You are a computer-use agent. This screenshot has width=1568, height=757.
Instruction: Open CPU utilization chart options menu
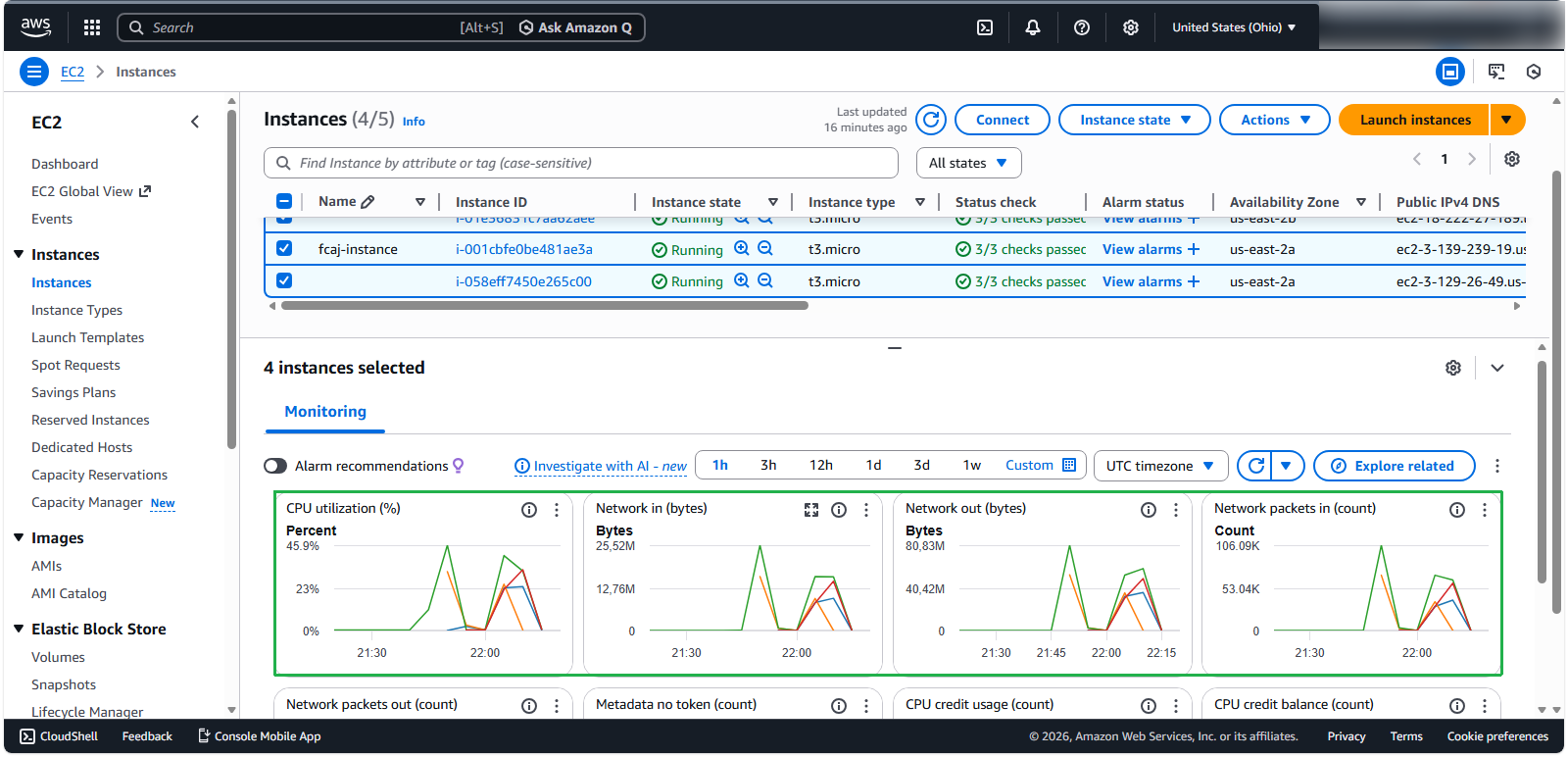point(557,510)
